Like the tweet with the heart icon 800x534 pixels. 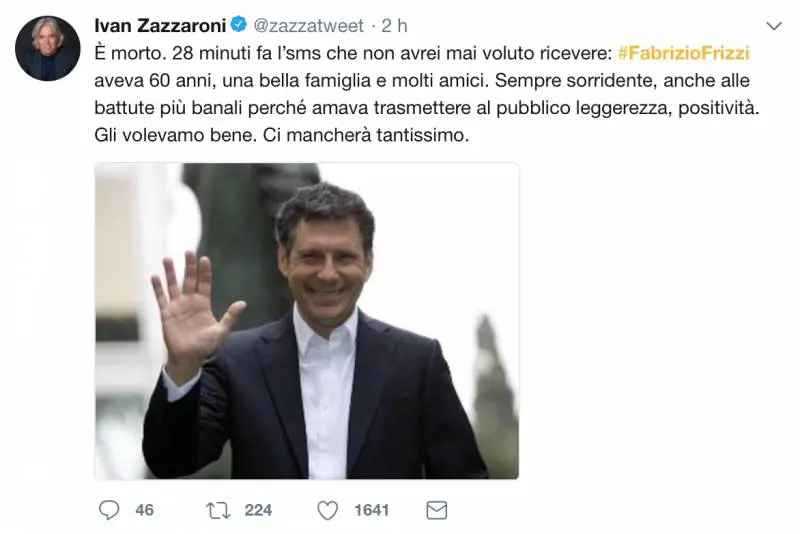(x=328, y=510)
